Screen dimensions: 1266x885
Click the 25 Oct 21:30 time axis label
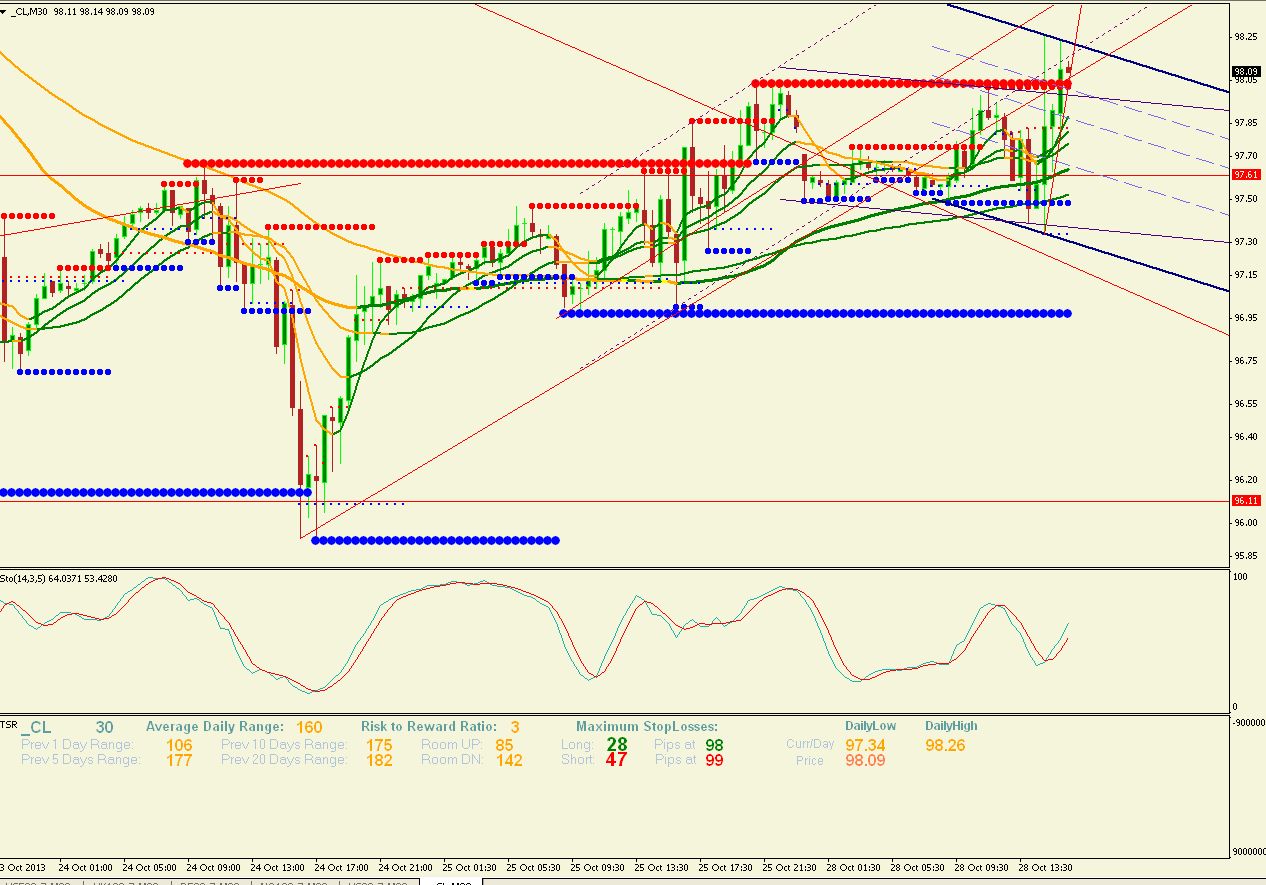click(x=788, y=867)
